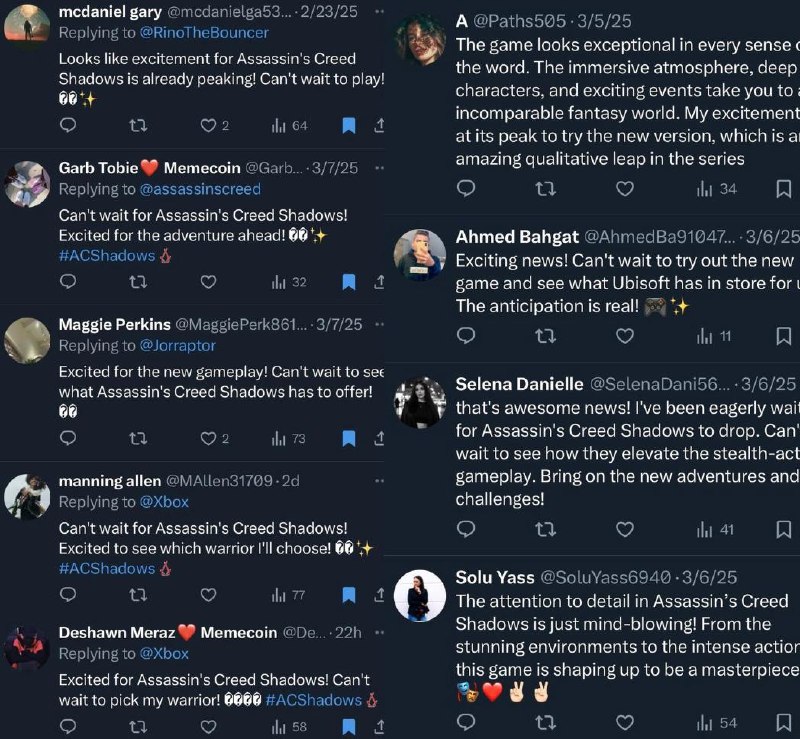Bookmark Ahmed Bahgat's tweet

784,336
